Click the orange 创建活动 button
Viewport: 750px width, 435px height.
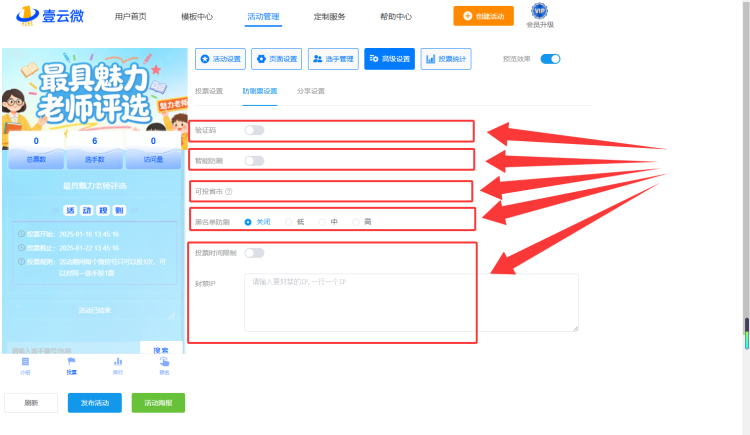click(483, 16)
